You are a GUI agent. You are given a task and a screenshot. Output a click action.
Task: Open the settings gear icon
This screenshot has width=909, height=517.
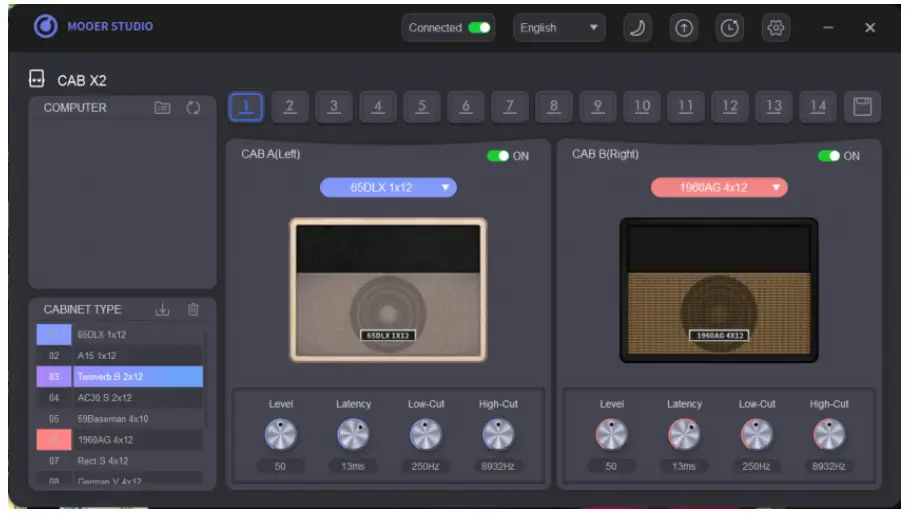click(775, 28)
